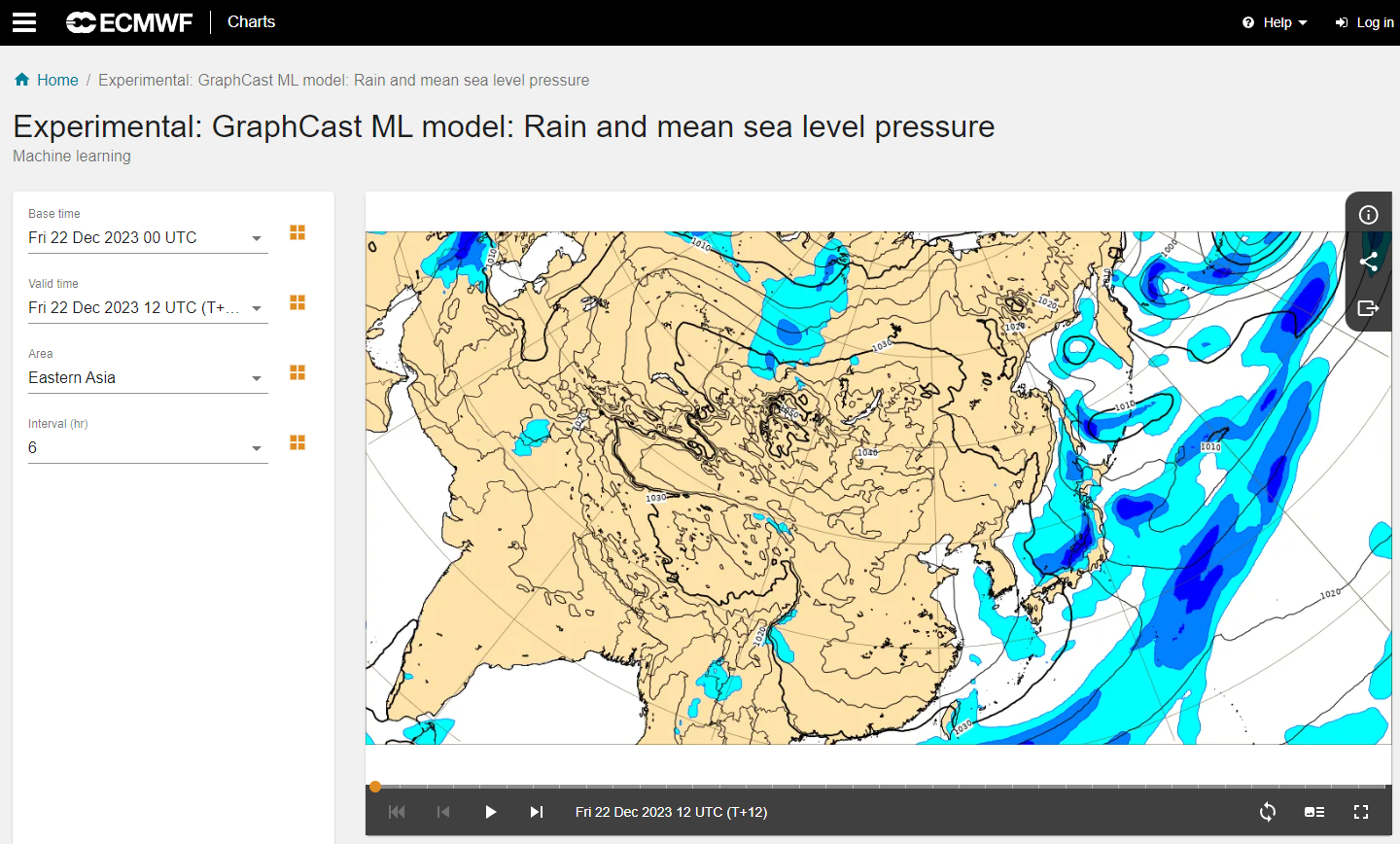Click the Log in link
This screenshot has width=1400, height=844.
click(1365, 21)
